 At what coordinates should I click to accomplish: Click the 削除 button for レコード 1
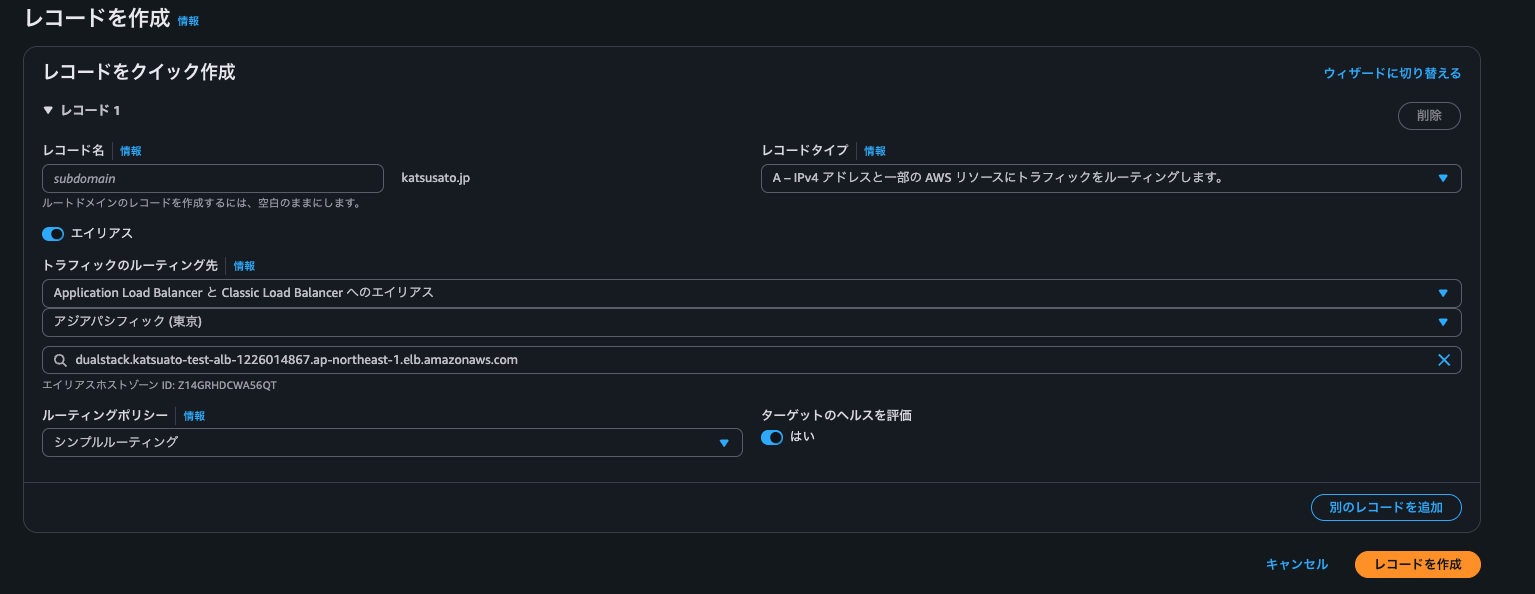pyautogui.click(x=1428, y=115)
